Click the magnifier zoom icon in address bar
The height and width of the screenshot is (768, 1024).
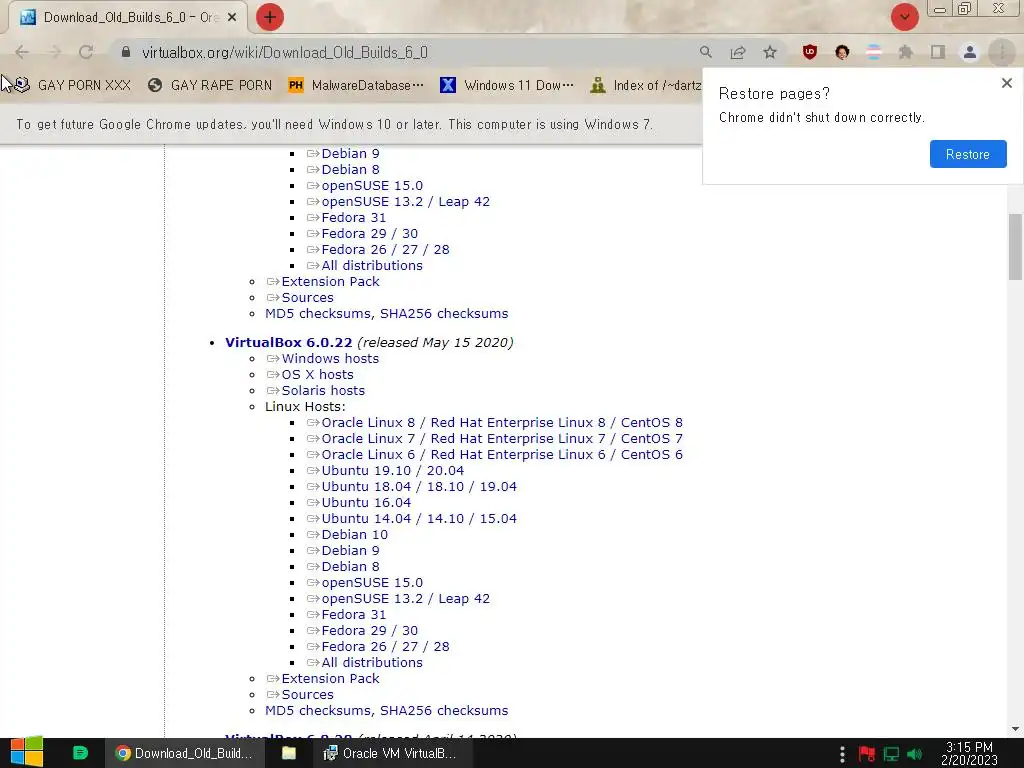pos(705,52)
